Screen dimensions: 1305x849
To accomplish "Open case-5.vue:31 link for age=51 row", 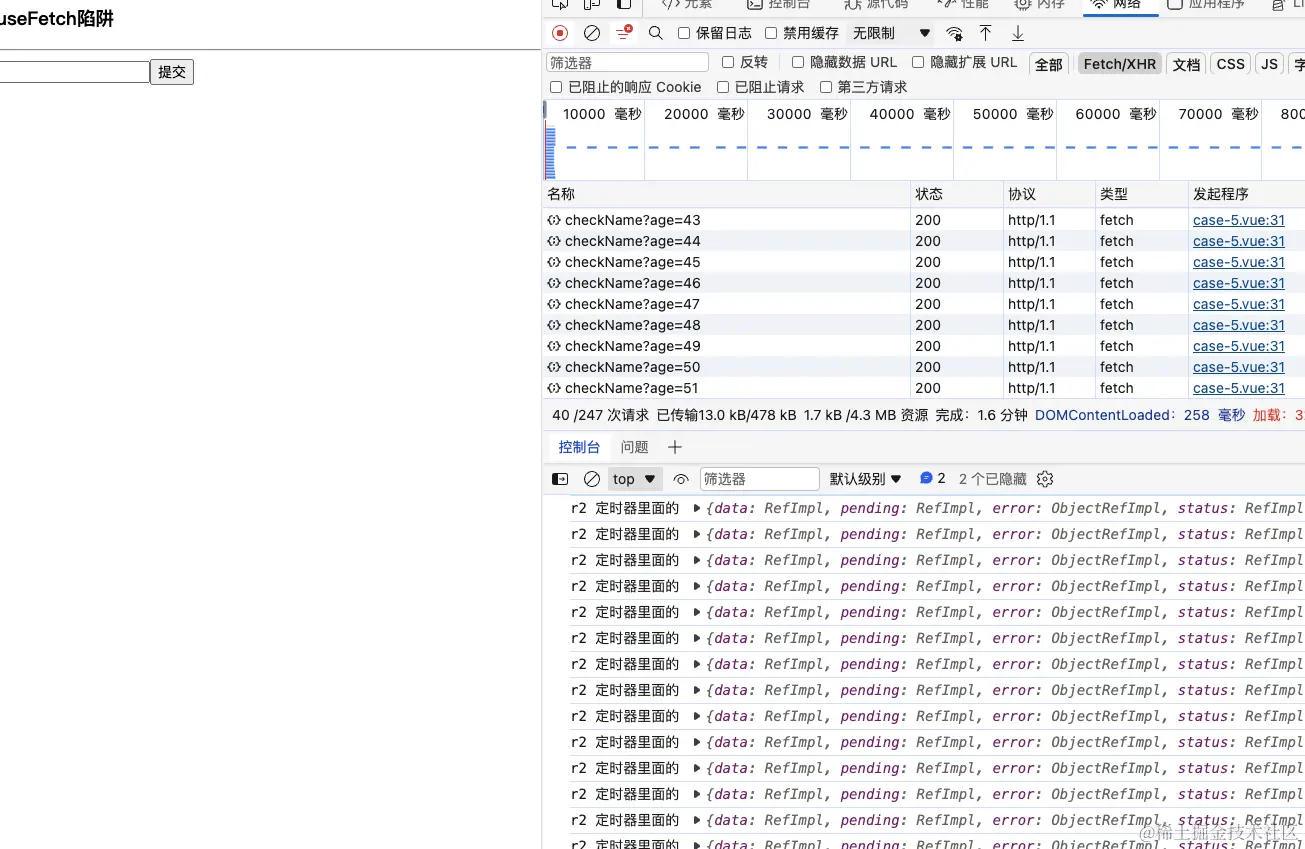I will 1239,388.
